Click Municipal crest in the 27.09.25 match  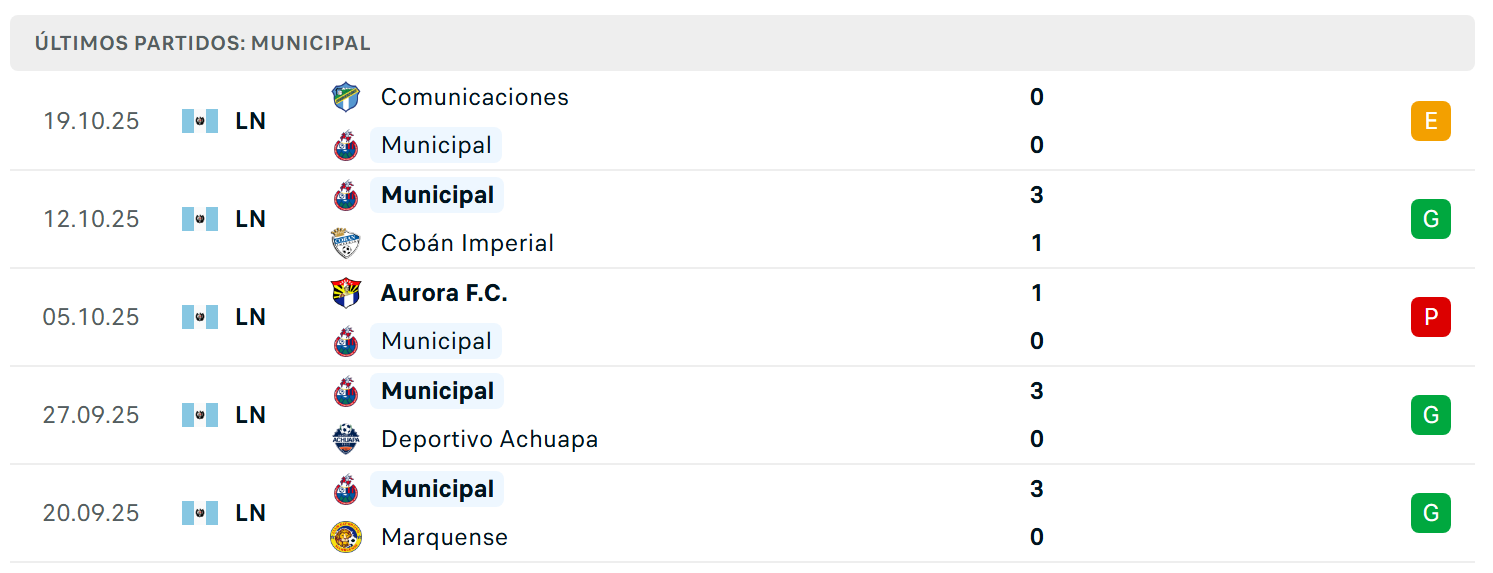click(x=346, y=391)
